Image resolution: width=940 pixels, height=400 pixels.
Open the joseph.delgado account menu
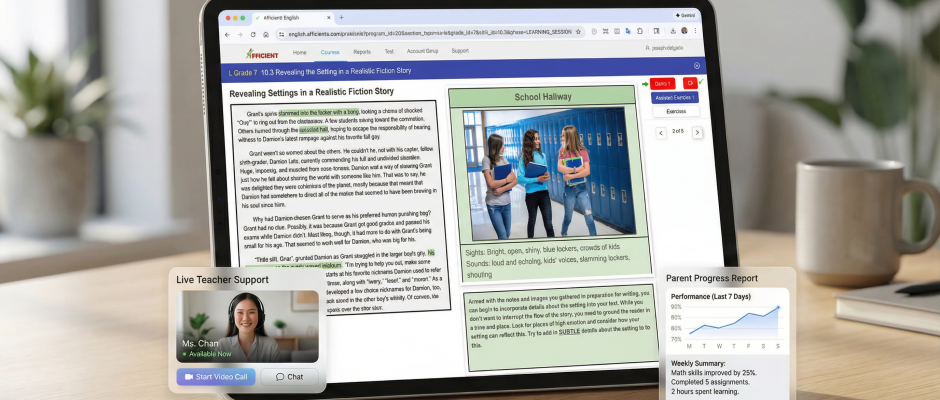[x=670, y=51]
